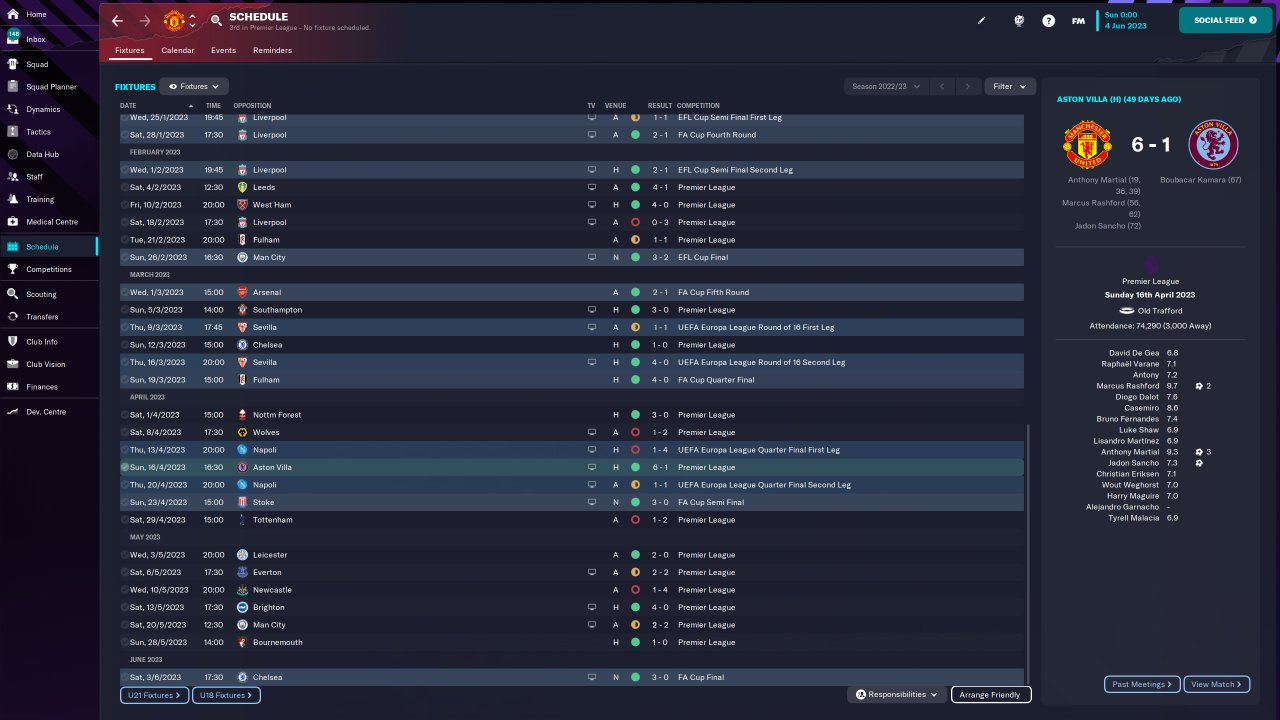1280x720 pixels.
Task: Open the Home sidebar icon
Action: click(x=13, y=14)
